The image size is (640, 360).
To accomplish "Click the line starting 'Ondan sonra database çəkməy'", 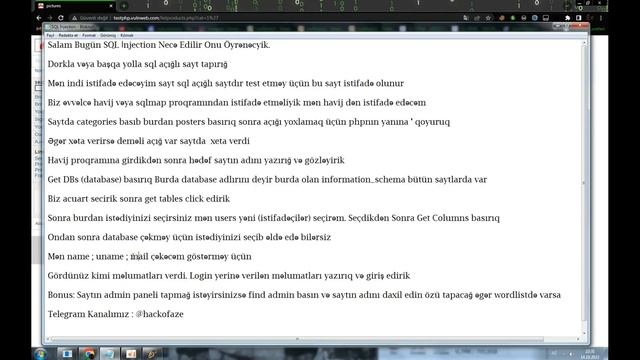I will (x=189, y=237).
